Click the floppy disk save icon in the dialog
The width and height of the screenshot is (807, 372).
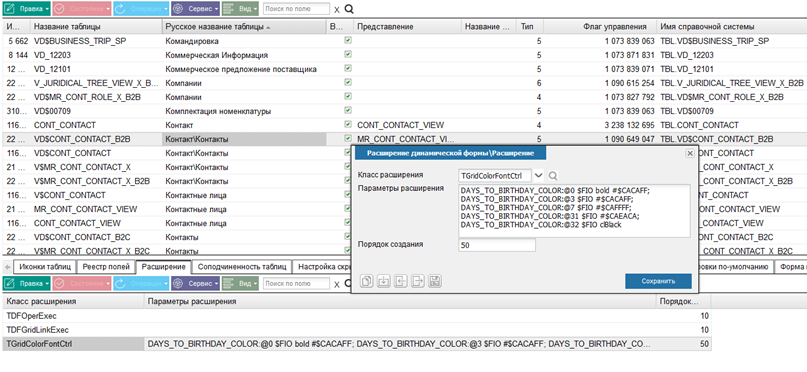[x=435, y=281]
